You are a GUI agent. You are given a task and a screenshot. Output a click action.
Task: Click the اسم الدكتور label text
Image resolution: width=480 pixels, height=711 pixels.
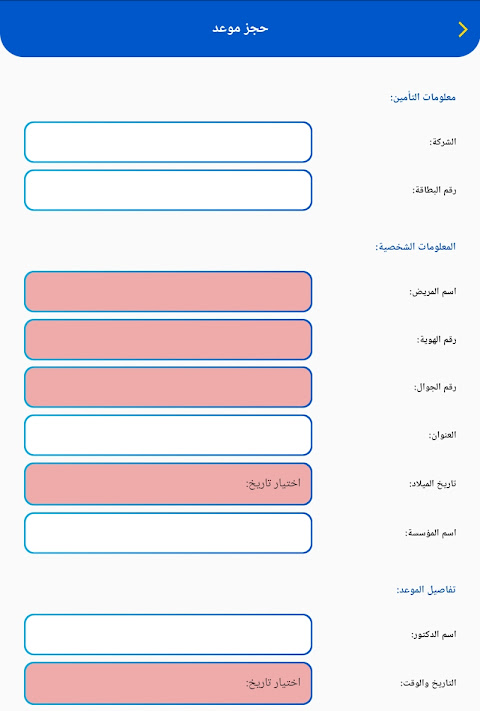tap(433, 634)
